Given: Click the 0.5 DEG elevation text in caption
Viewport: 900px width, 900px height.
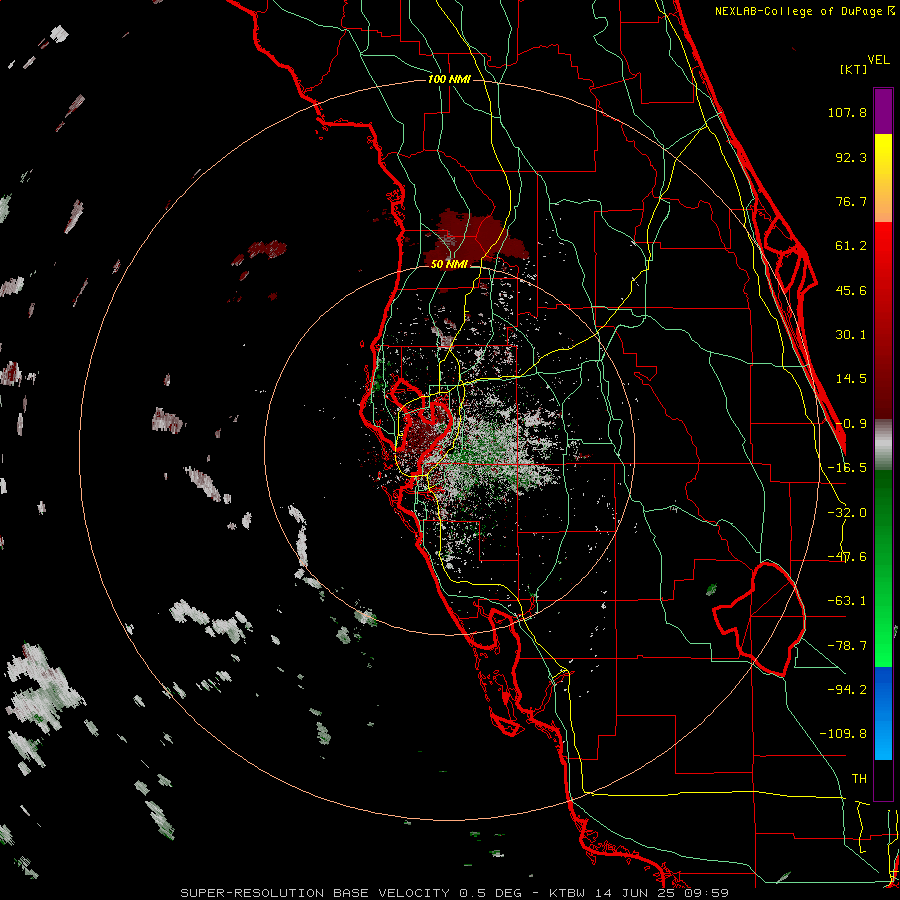Looking at the screenshot, I should [x=490, y=893].
